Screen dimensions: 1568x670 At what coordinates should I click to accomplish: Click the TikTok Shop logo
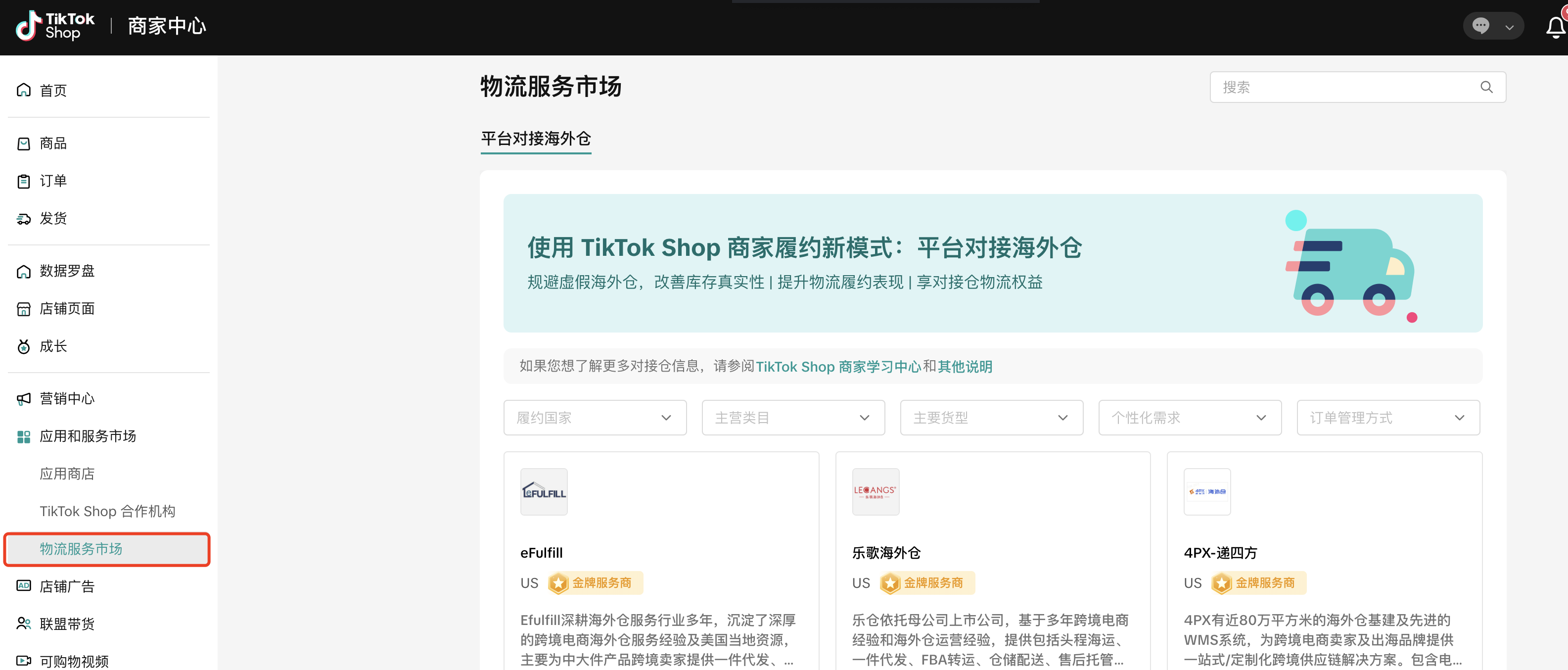55,26
